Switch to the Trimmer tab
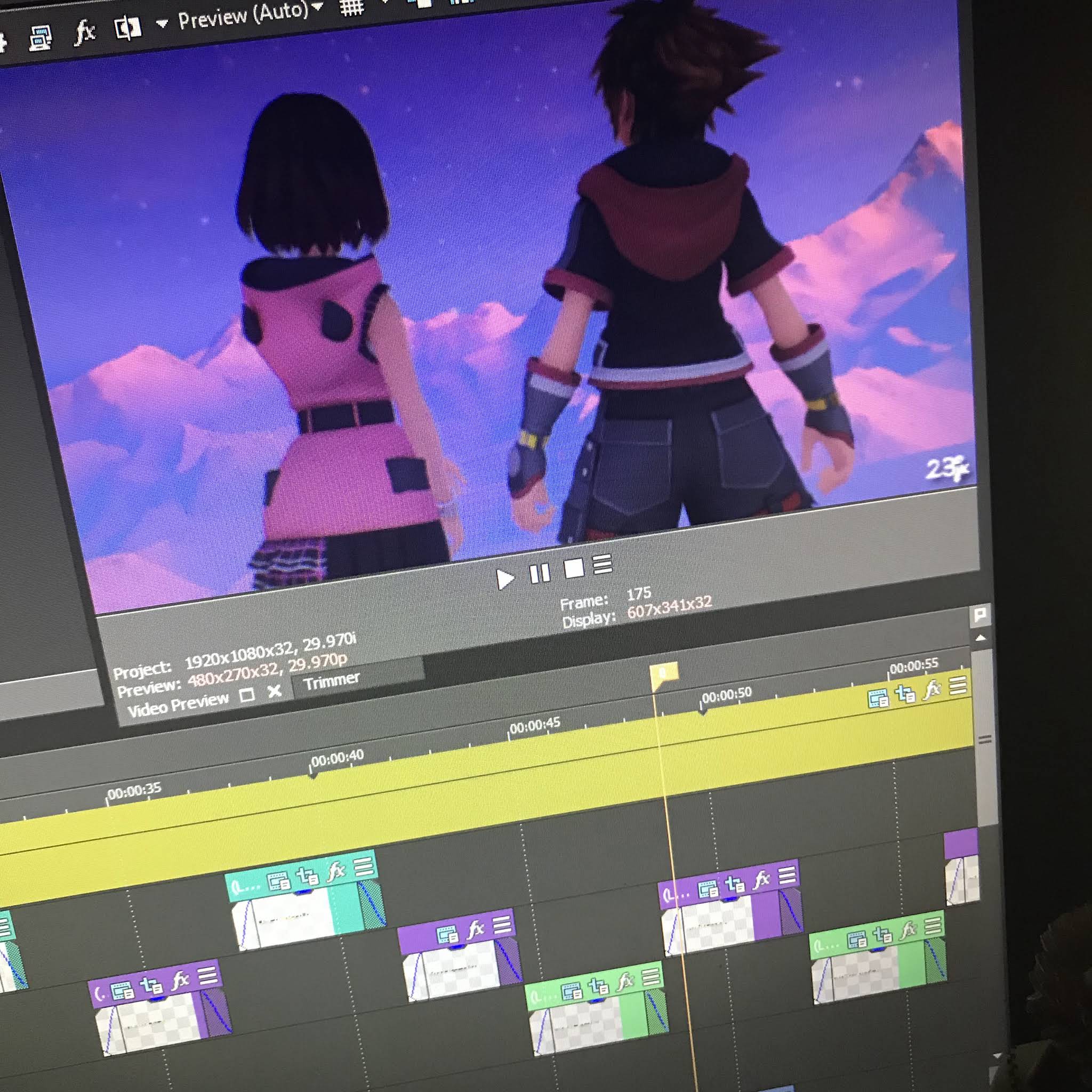The image size is (1092, 1092). click(x=331, y=680)
